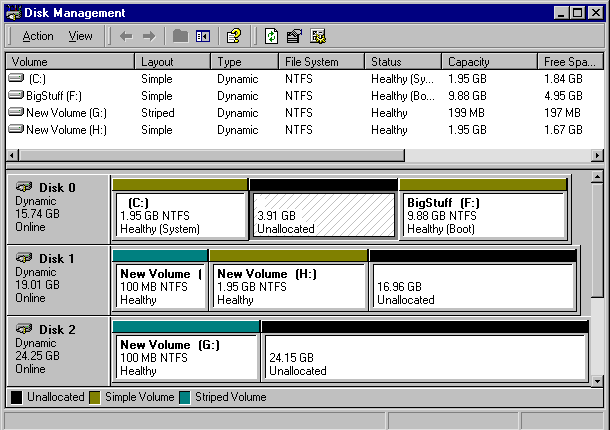The image size is (610, 430).
Task: Toggle the Show/Hide Console Tree icon
Action: tap(203, 36)
